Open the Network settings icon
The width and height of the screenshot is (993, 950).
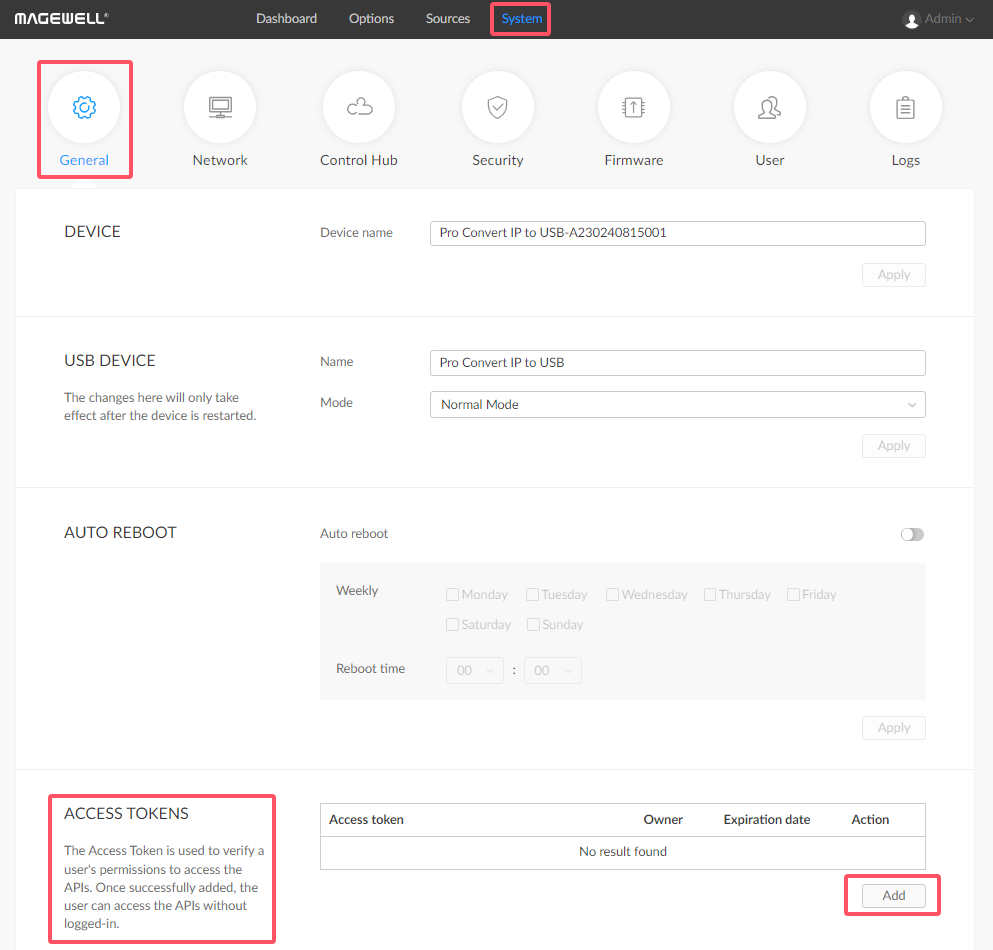point(220,107)
